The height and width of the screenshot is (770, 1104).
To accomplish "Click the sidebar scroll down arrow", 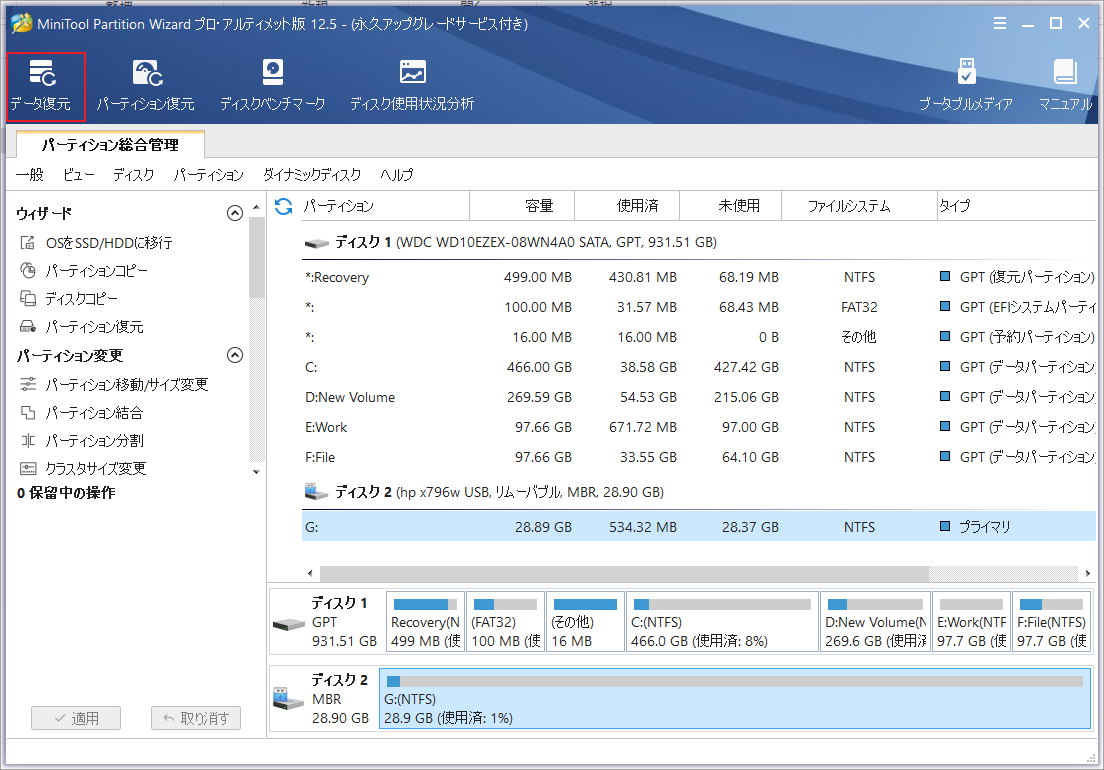I will click(256, 472).
